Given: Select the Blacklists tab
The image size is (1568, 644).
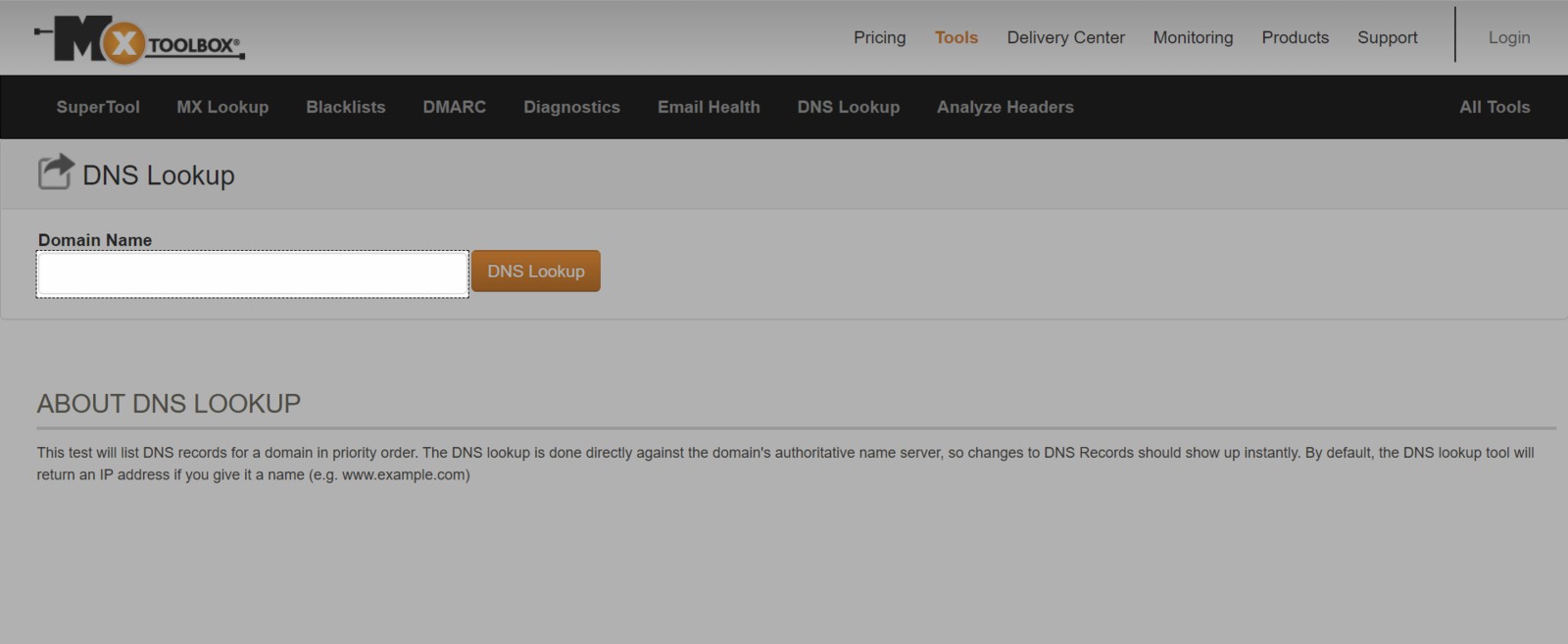Looking at the screenshot, I should [345, 107].
